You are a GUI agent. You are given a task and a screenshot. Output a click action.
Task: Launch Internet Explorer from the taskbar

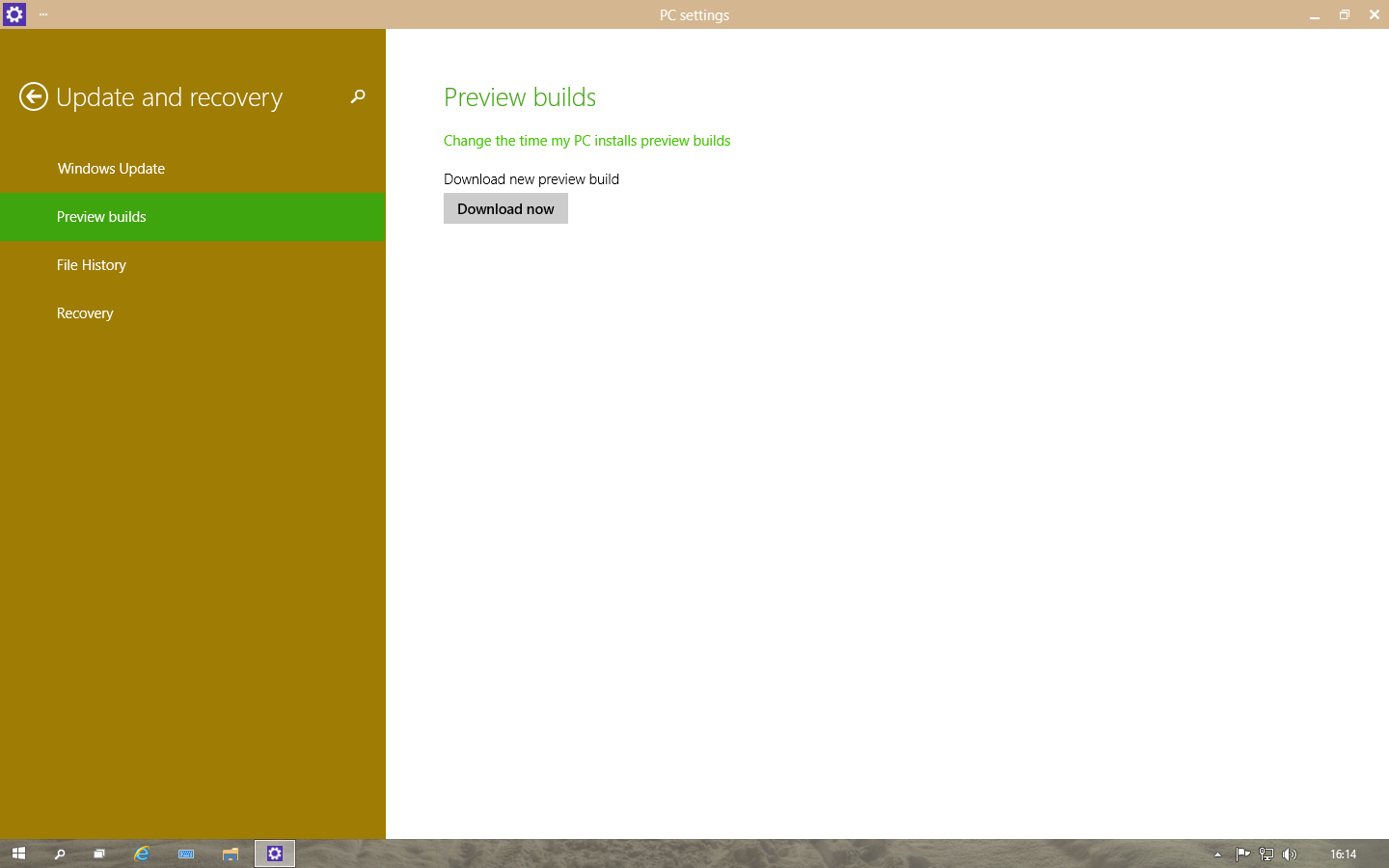tap(142, 854)
